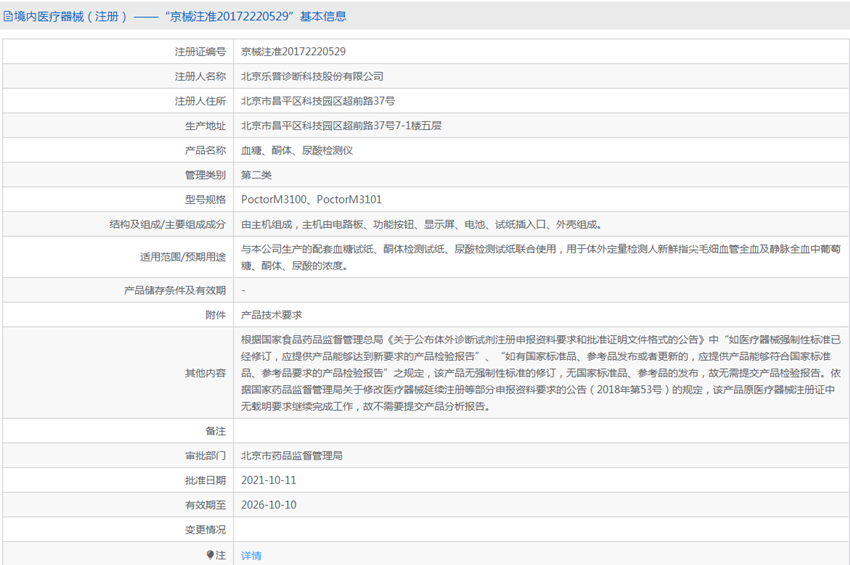Select expiry date 2026-10-10

click(x=268, y=505)
